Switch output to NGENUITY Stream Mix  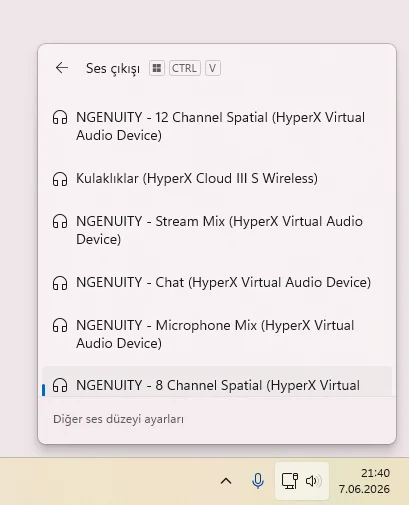[x=217, y=230]
